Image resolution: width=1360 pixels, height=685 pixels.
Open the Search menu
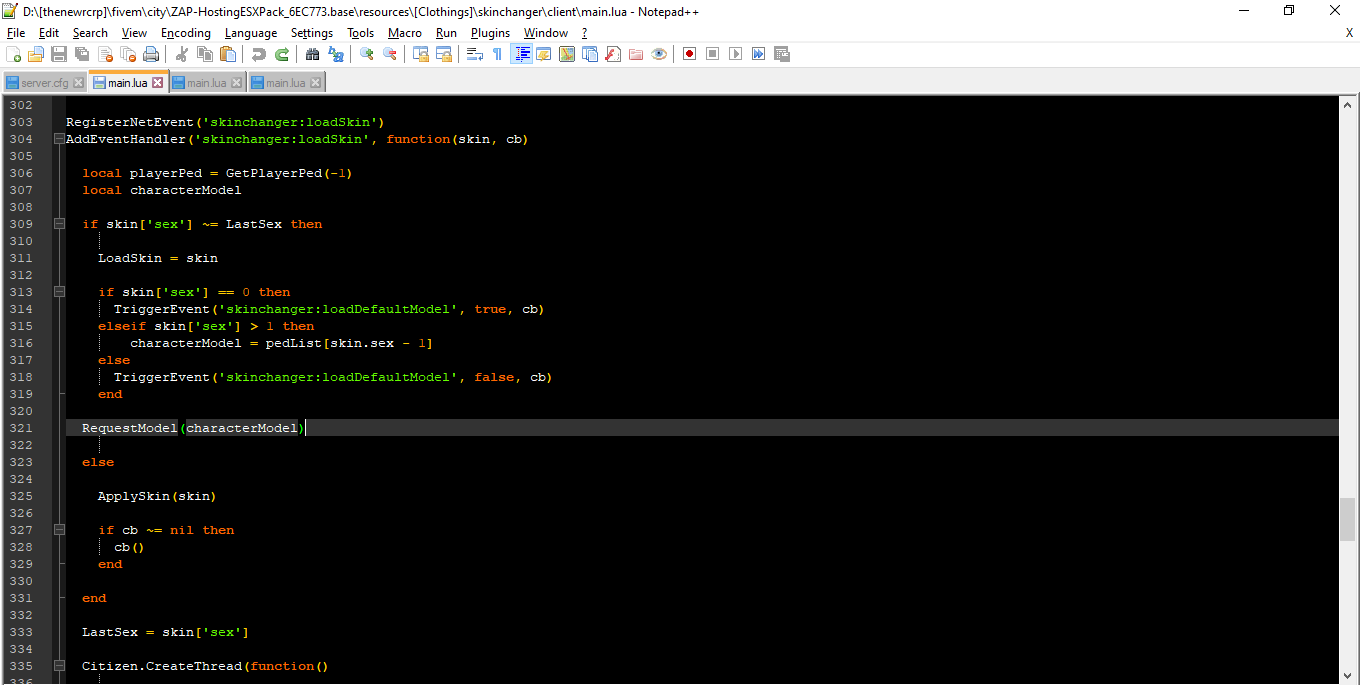point(90,33)
